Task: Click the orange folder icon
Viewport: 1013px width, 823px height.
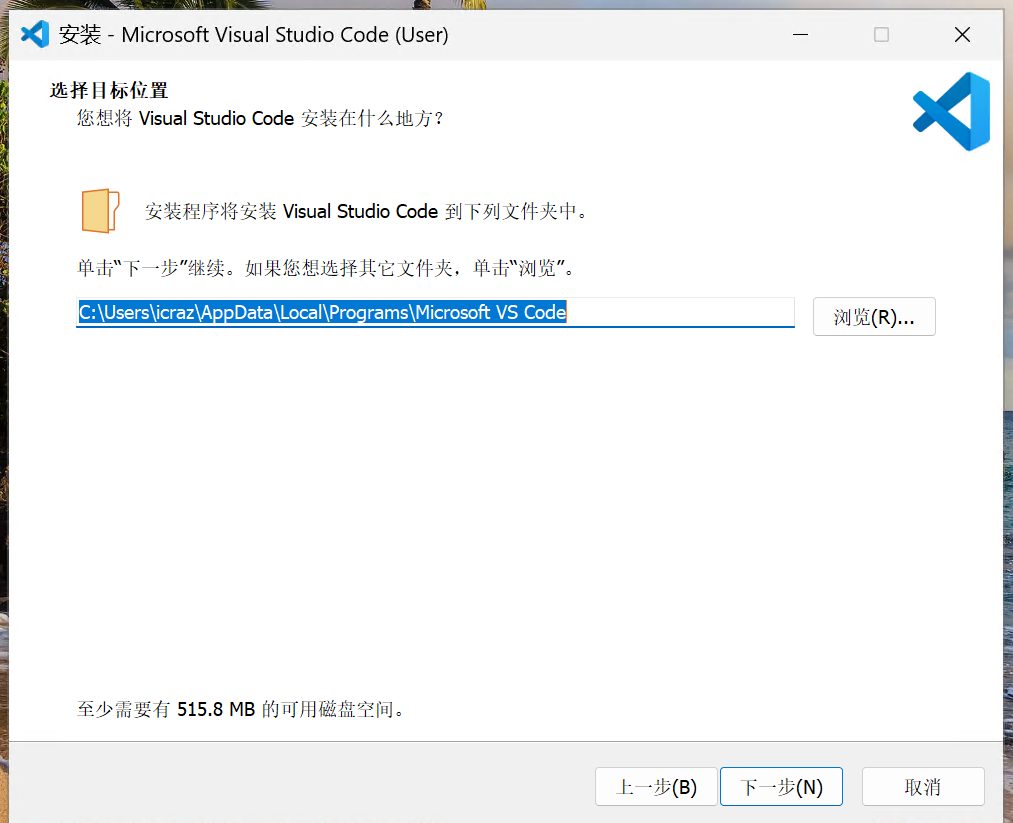Action: (100, 210)
